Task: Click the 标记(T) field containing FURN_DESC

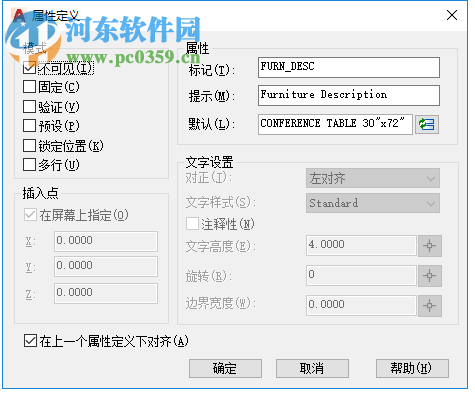Action: (x=349, y=67)
